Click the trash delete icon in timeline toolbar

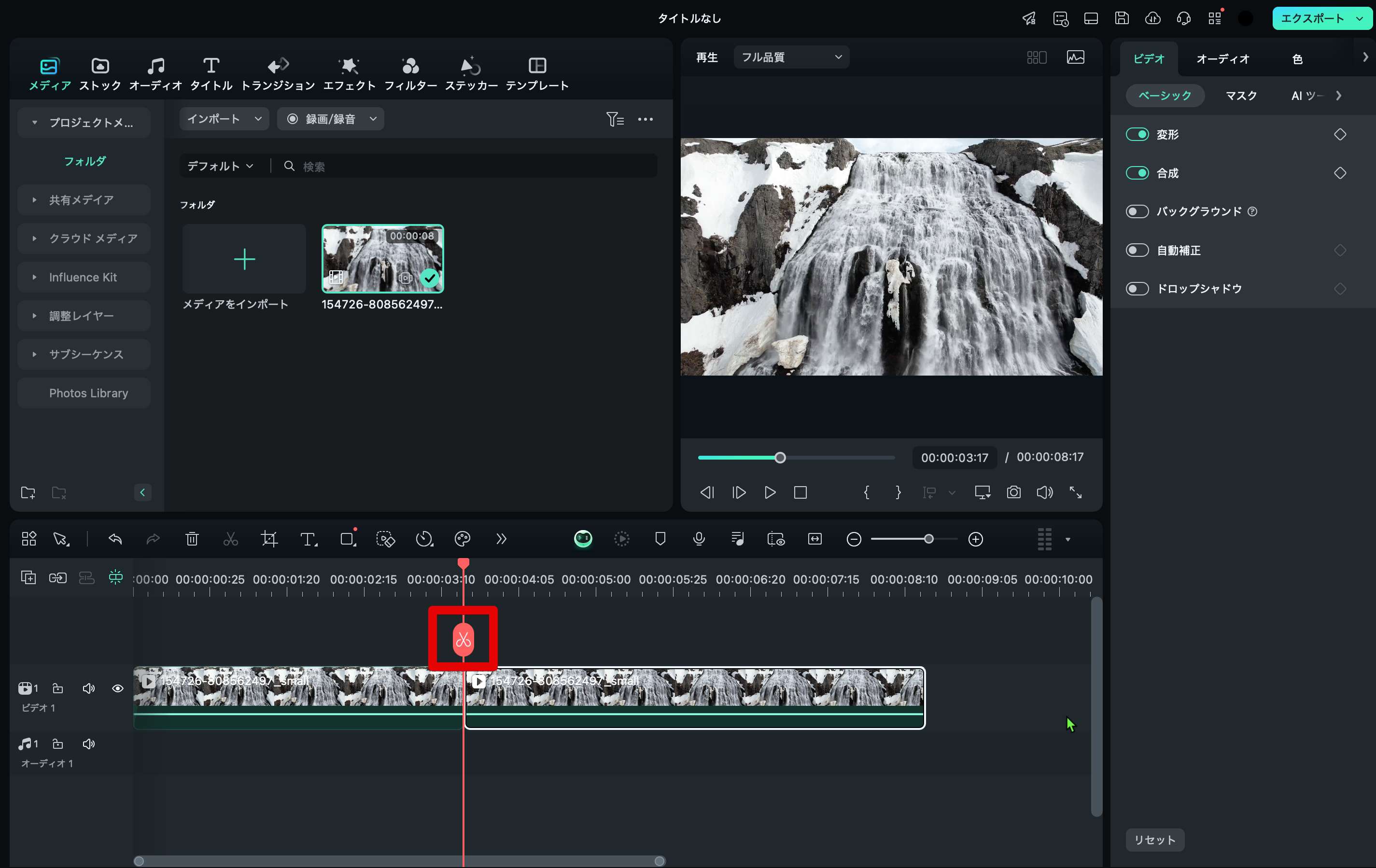click(x=192, y=539)
